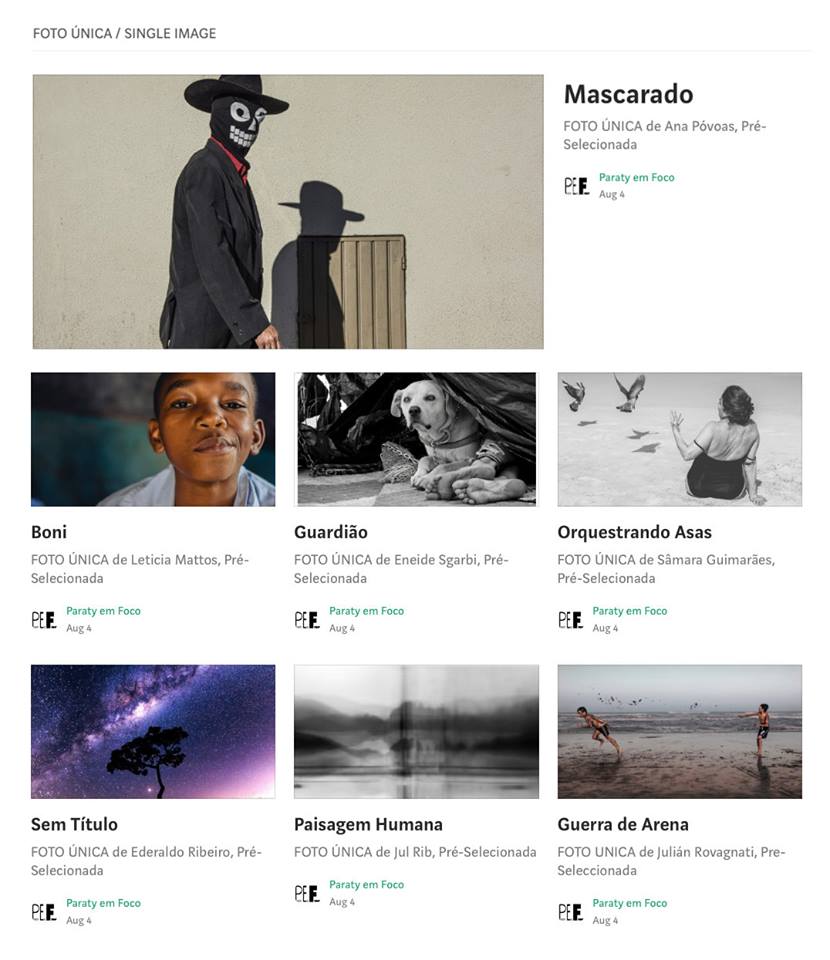The image size is (830, 960).
Task: Open the Guardião article title
Action: (x=331, y=532)
